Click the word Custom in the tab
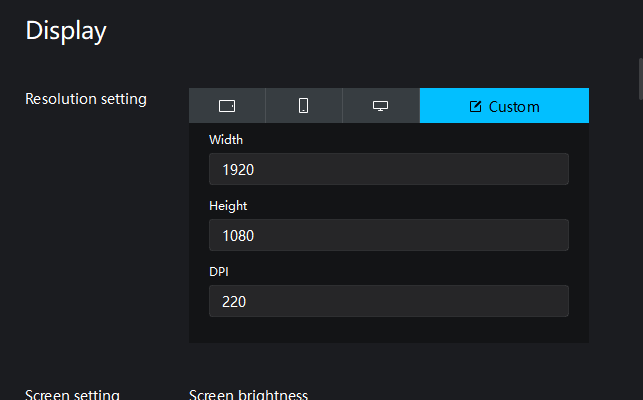 coord(514,106)
